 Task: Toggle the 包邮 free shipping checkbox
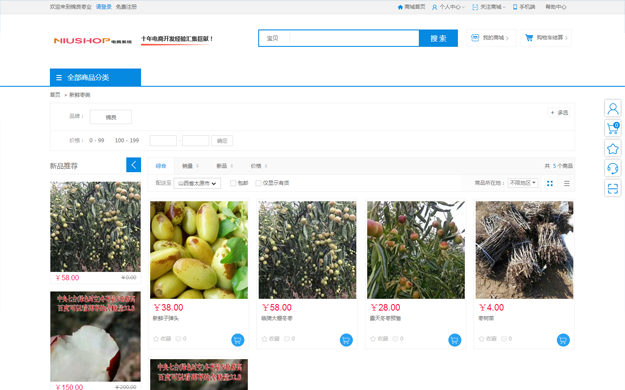pos(233,183)
